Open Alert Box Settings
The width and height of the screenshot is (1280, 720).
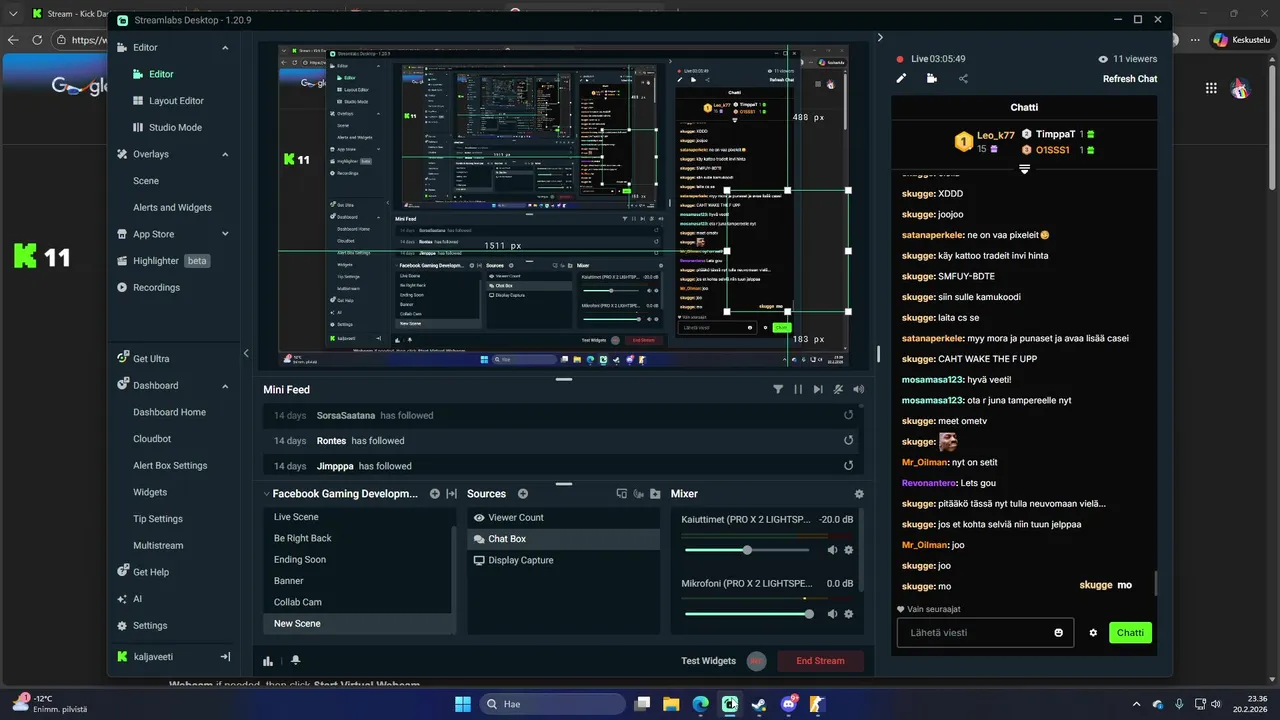coord(170,466)
